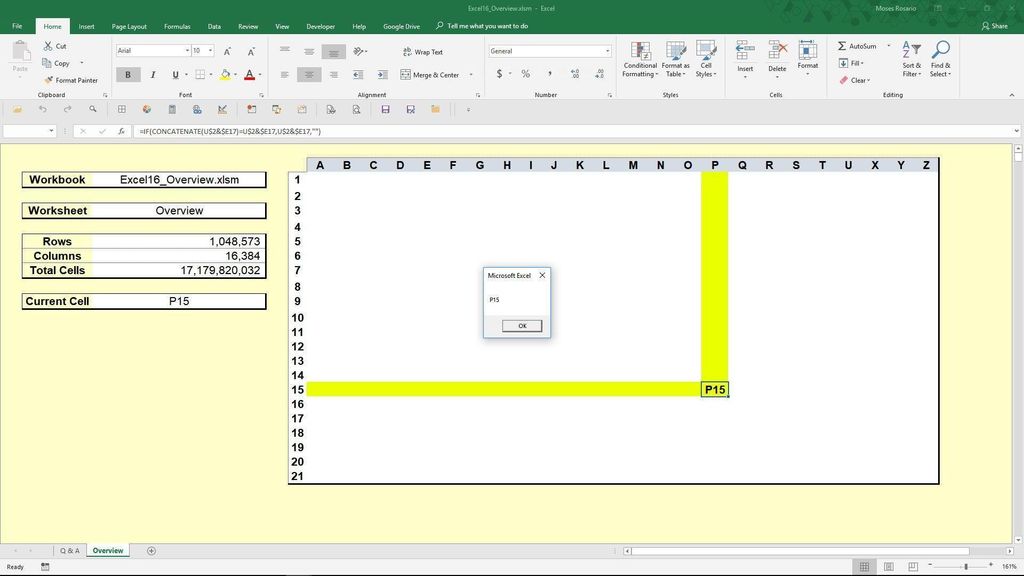This screenshot has width=1024, height=576.
Task: Open the Merge & Center dropdown arrow
Action: pos(471,74)
